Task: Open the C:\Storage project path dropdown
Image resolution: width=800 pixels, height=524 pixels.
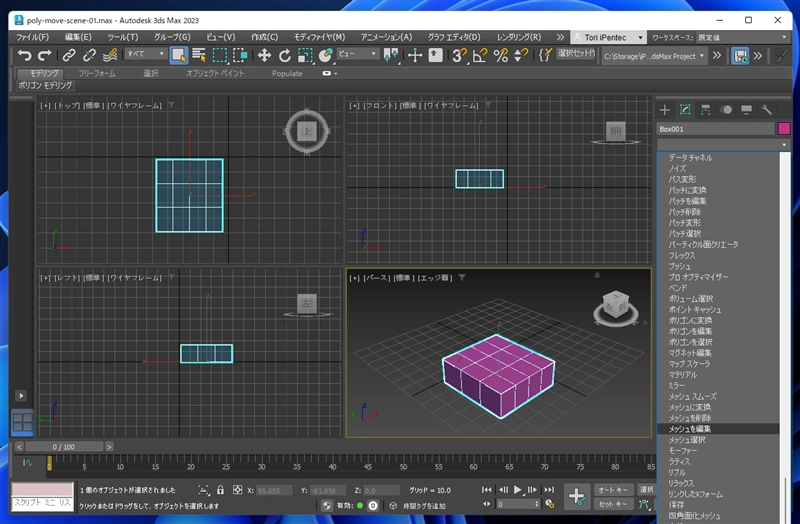Action: click(654, 56)
